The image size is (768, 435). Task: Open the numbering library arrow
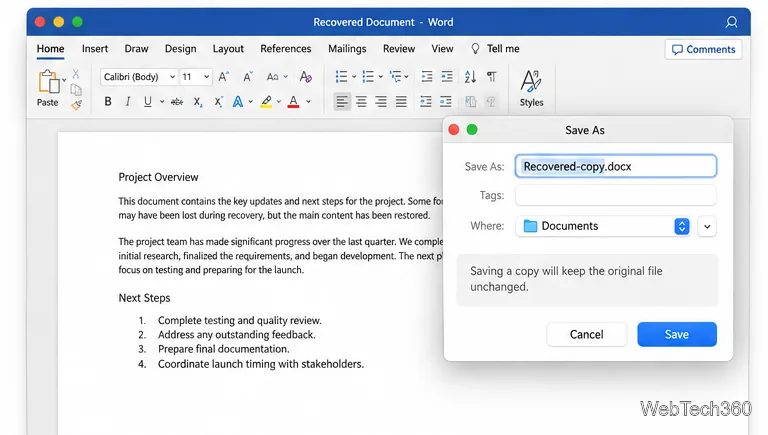click(381, 77)
